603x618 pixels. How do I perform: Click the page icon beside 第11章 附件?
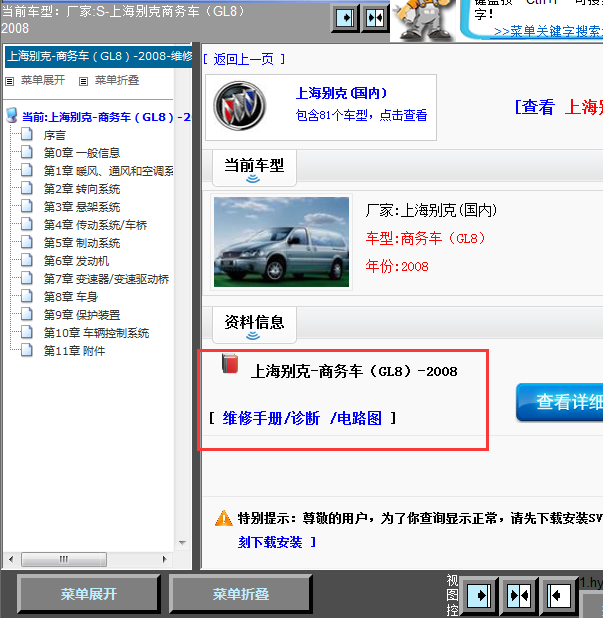coord(27,350)
